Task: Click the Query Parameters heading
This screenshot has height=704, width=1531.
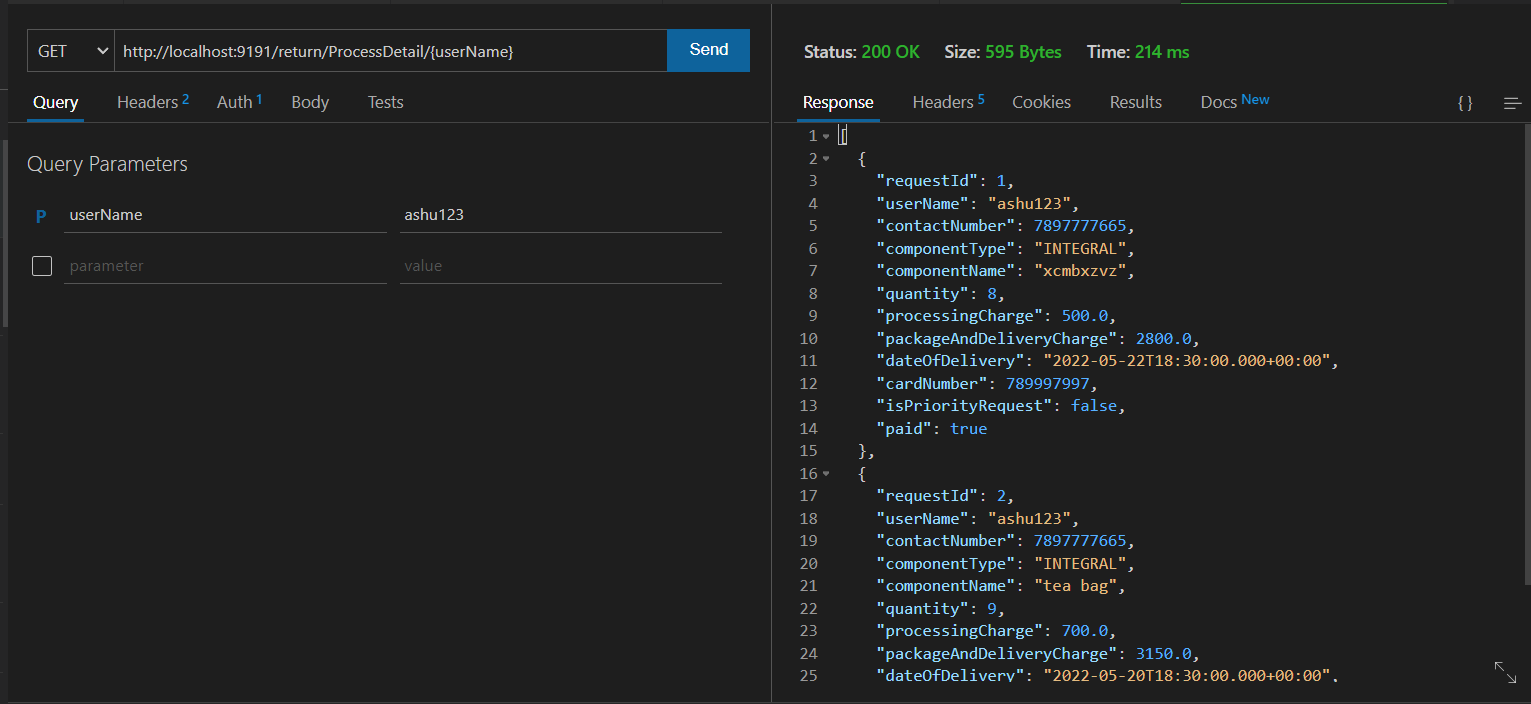Action: 107,164
